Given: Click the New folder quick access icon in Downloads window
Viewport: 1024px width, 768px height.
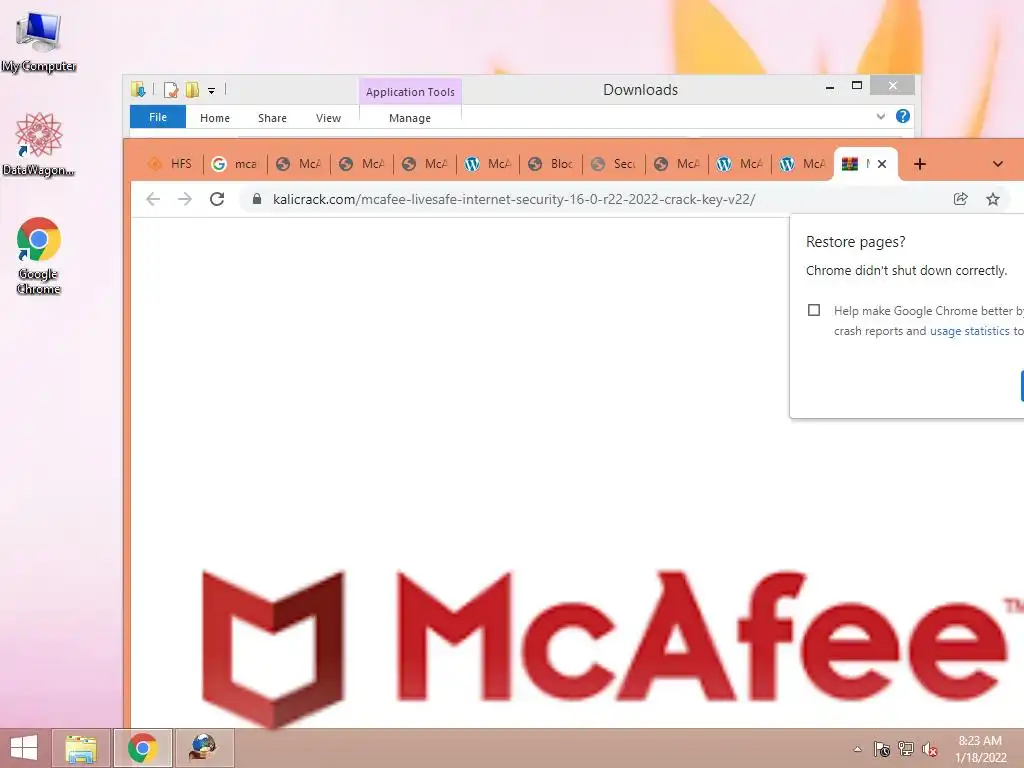Looking at the screenshot, I should pyautogui.click(x=192, y=89).
